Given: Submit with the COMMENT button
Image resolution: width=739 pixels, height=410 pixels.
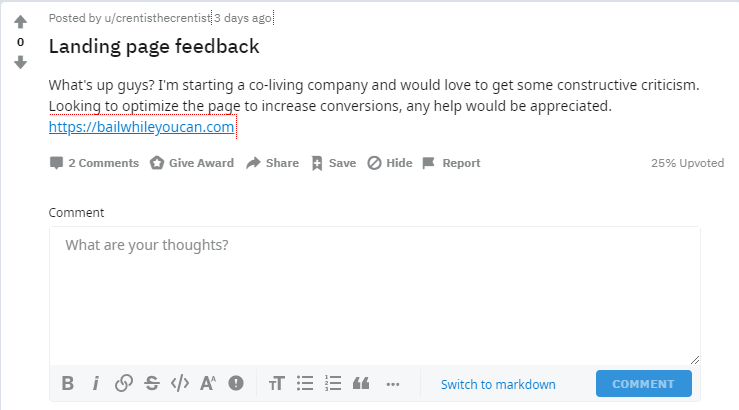Looking at the screenshot, I should 644,384.
